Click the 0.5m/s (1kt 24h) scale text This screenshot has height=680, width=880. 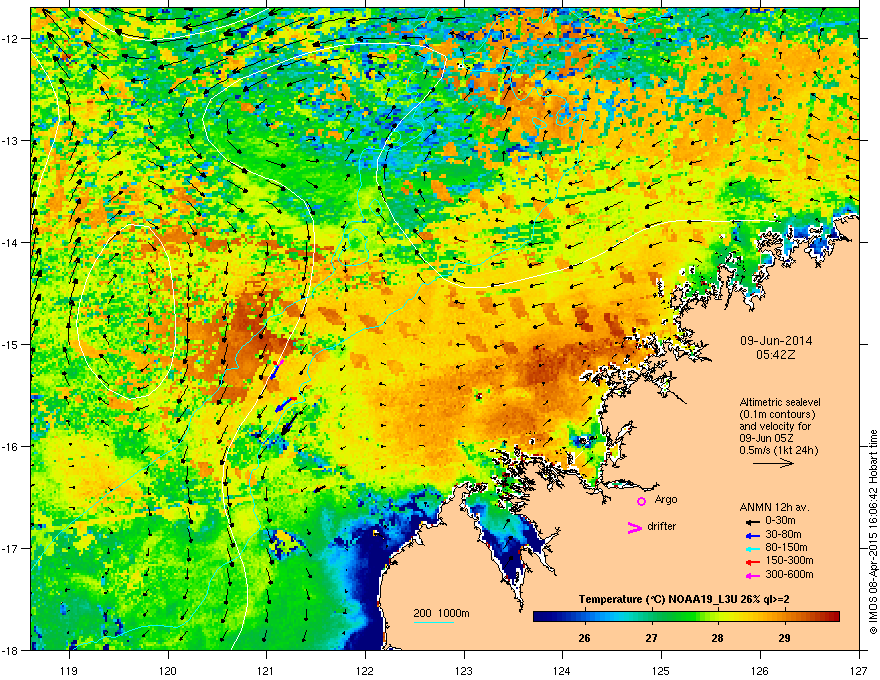pyautogui.click(x=779, y=450)
